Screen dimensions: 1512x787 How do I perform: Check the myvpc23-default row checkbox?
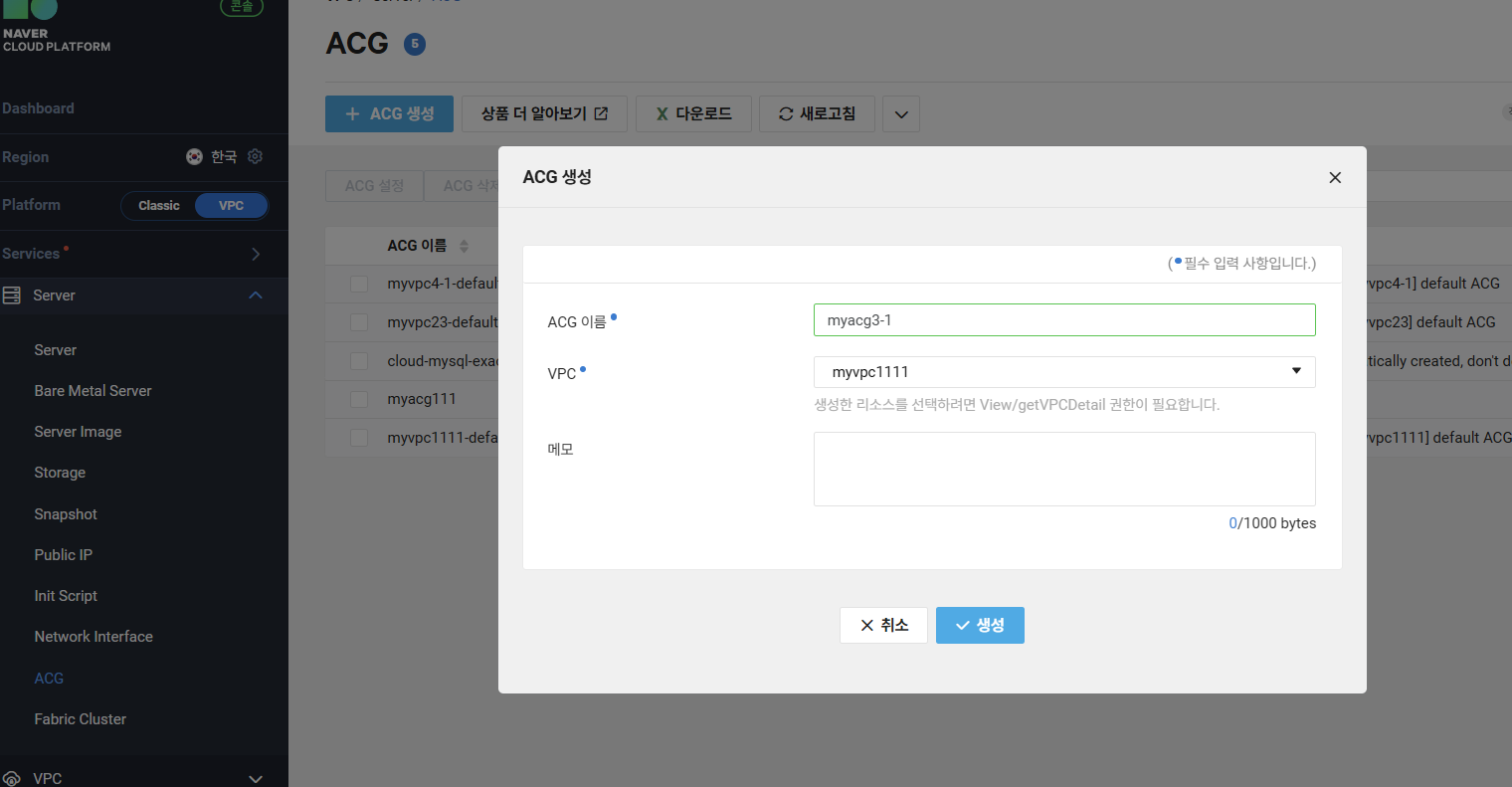tap(359, 322)
